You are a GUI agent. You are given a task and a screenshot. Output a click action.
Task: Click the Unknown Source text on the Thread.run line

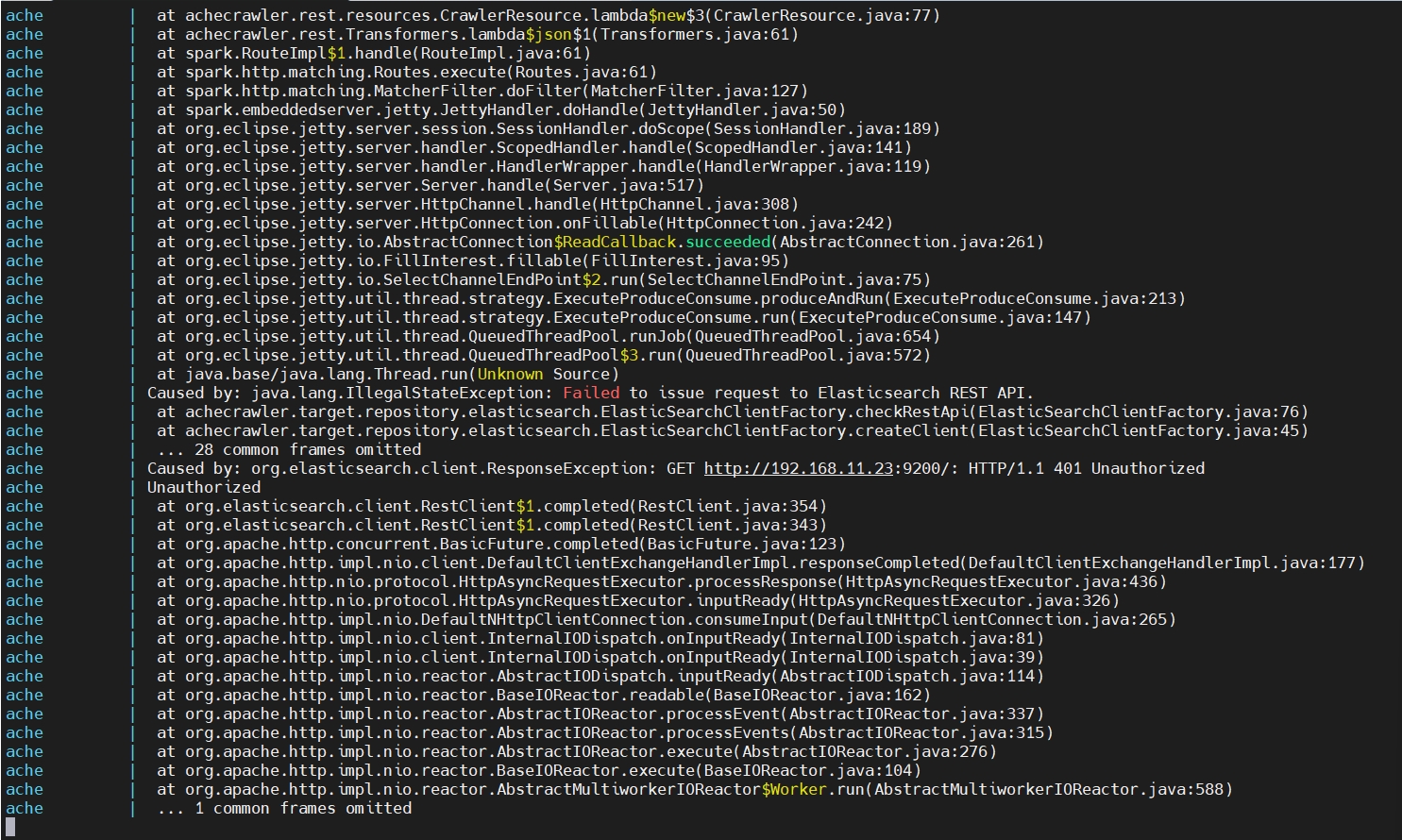(x=510, y=374)
